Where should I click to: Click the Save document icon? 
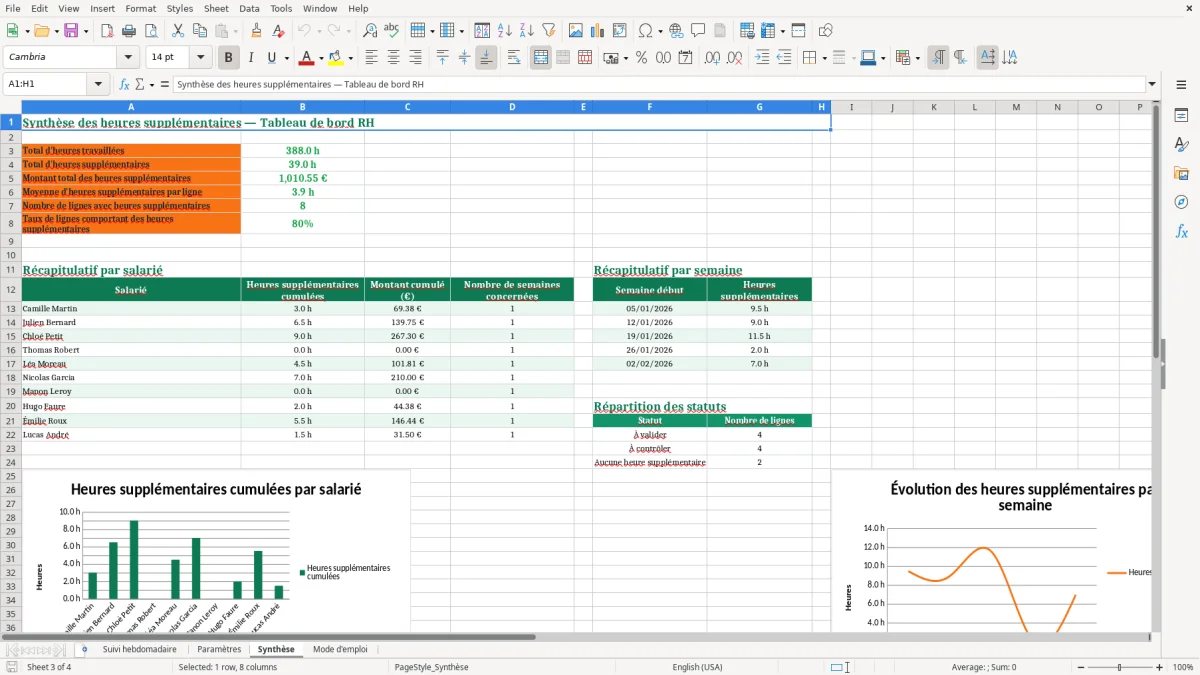pos(71,31)
